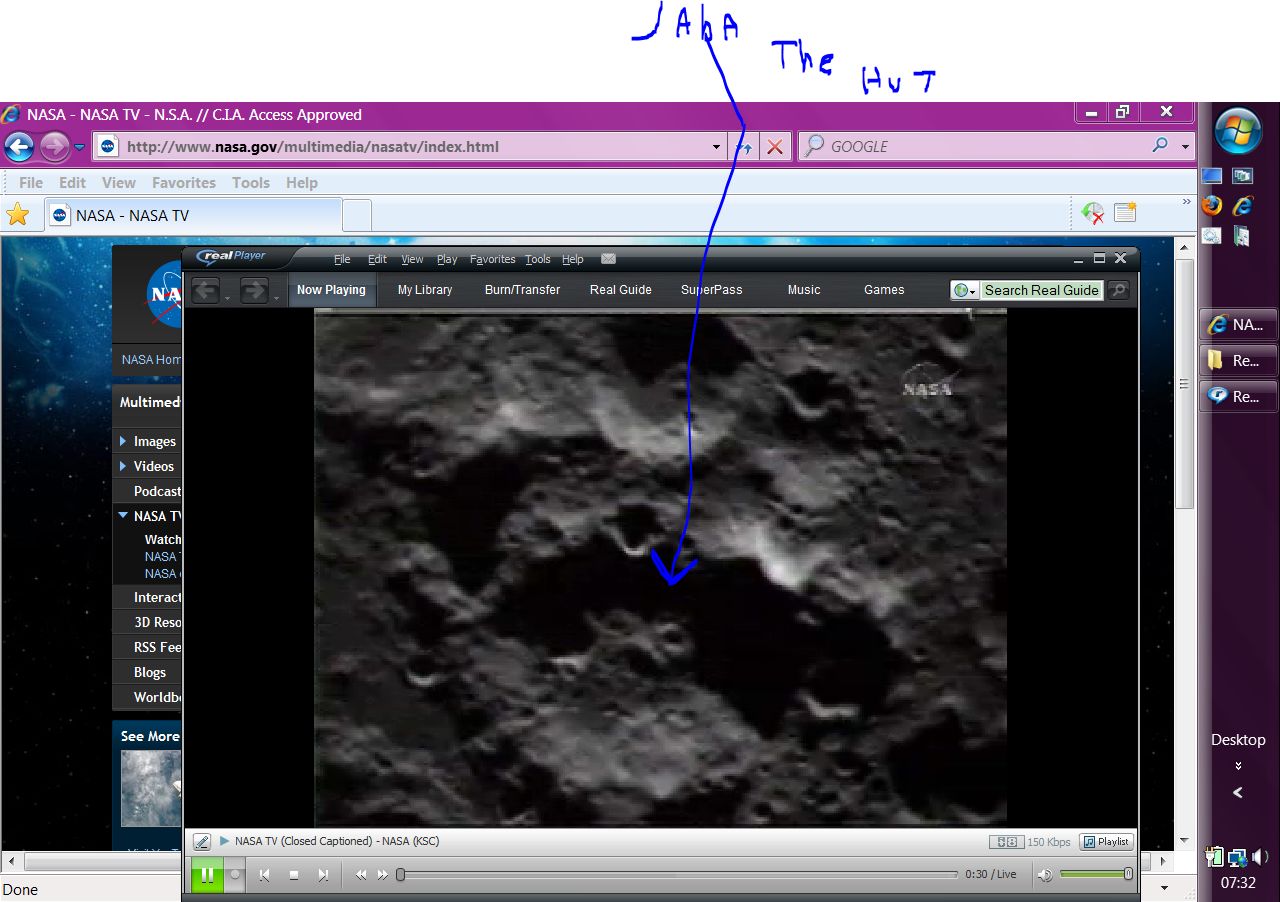
Task: Open Internet Explorer Favorites menu
Action: pyautogui.click(x=184, y=183)
